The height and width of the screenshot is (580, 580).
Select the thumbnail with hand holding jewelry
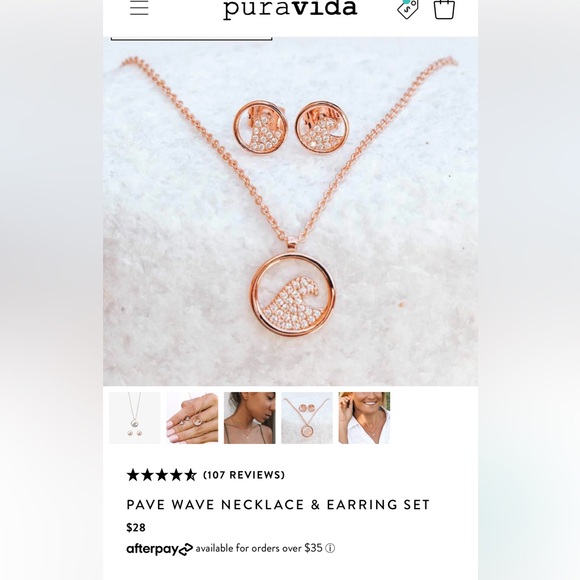(192, 418)
